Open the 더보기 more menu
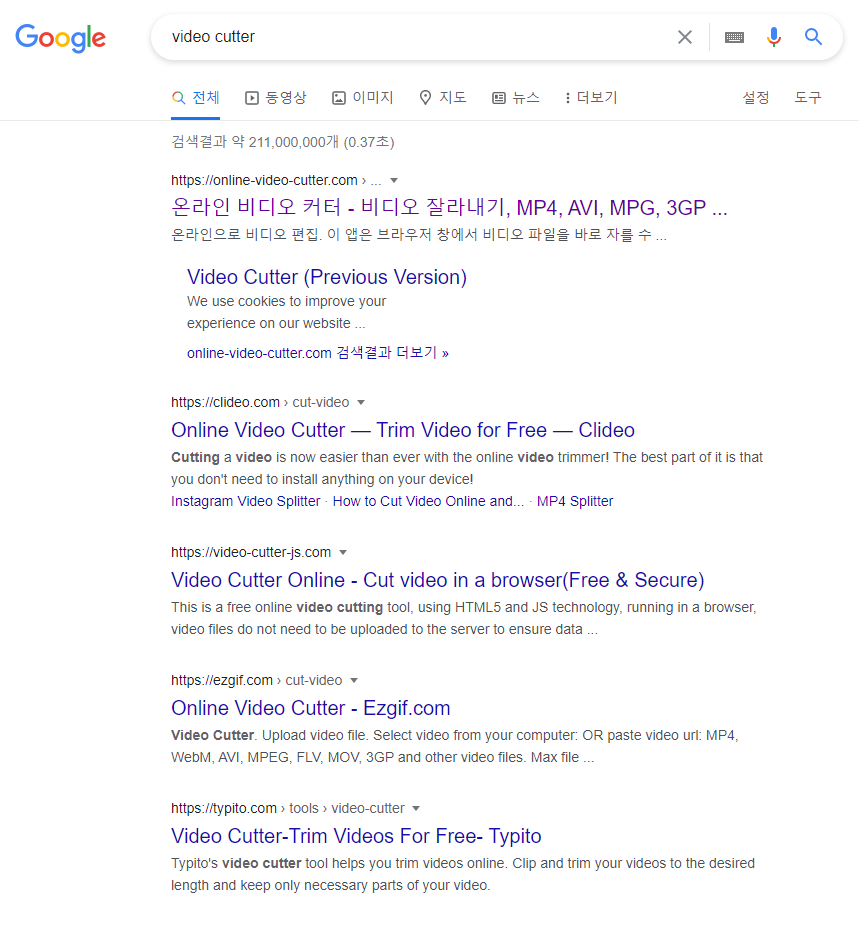 591,97
